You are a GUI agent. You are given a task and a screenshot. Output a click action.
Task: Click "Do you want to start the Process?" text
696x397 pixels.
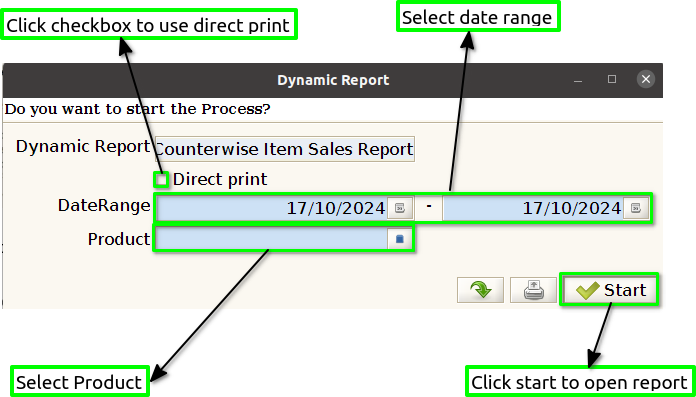tap(137, 109)
